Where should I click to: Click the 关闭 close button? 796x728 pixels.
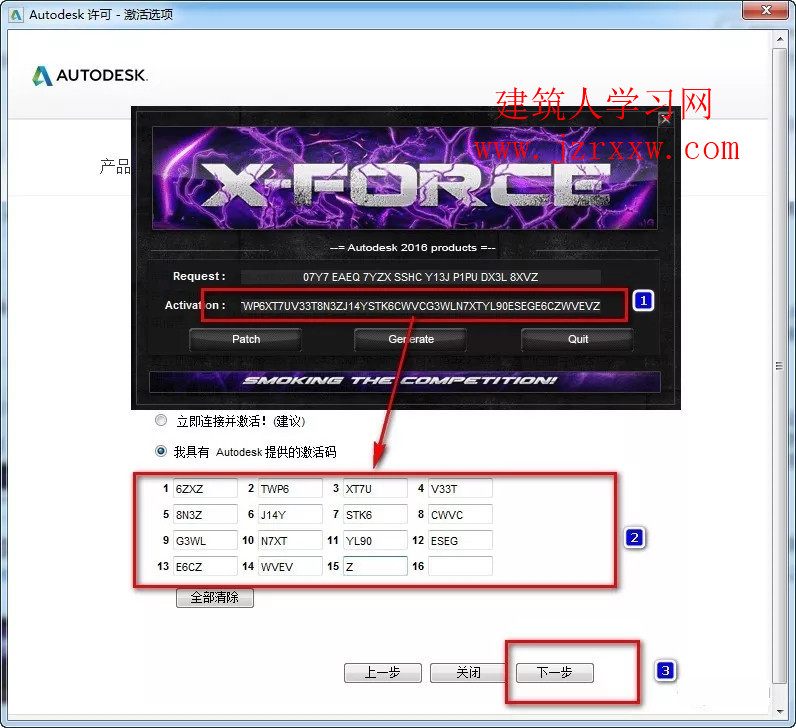468,673
